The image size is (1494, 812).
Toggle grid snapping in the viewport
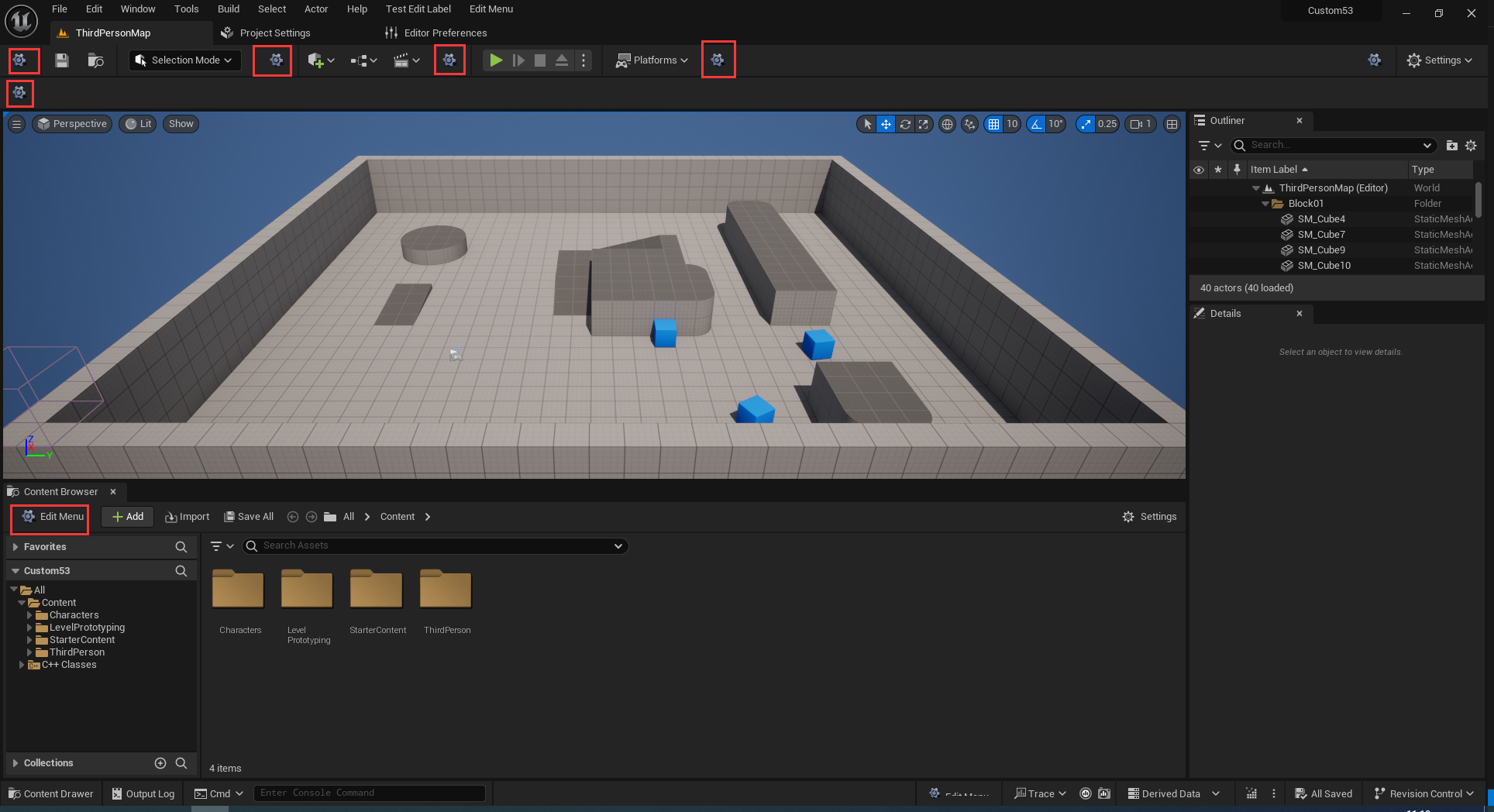(x=993, y=124)
